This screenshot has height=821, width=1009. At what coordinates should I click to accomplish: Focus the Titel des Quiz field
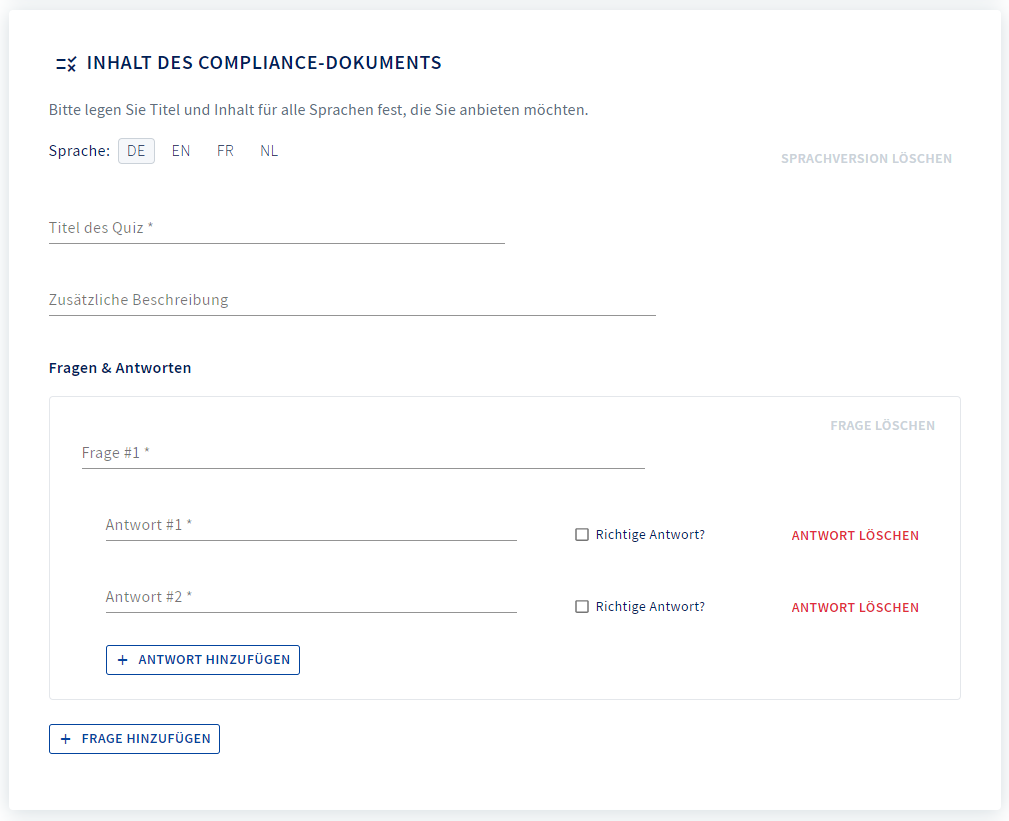(277, 228)
